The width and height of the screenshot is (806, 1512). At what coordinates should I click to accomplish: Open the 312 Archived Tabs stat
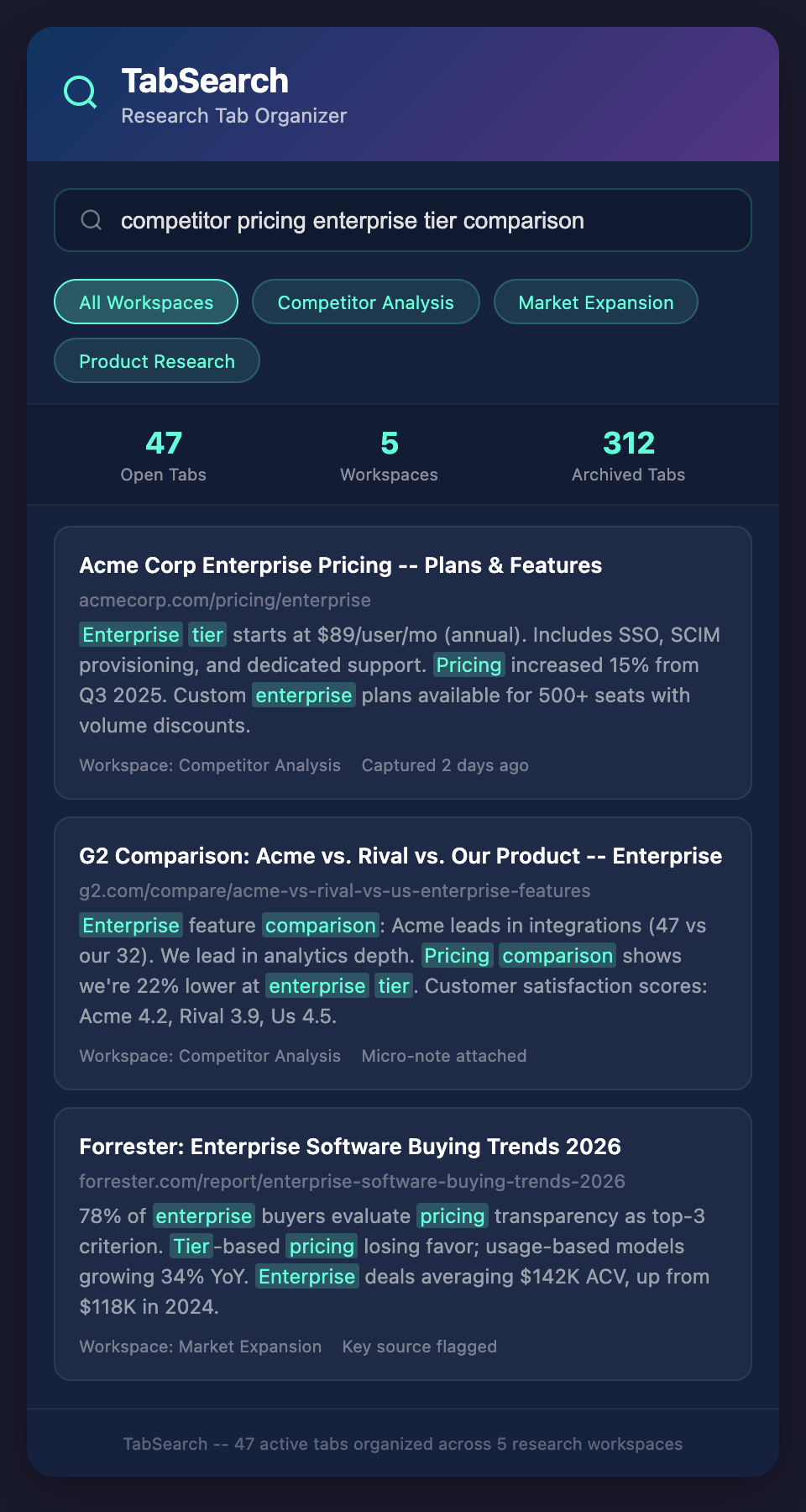point(628,455)
